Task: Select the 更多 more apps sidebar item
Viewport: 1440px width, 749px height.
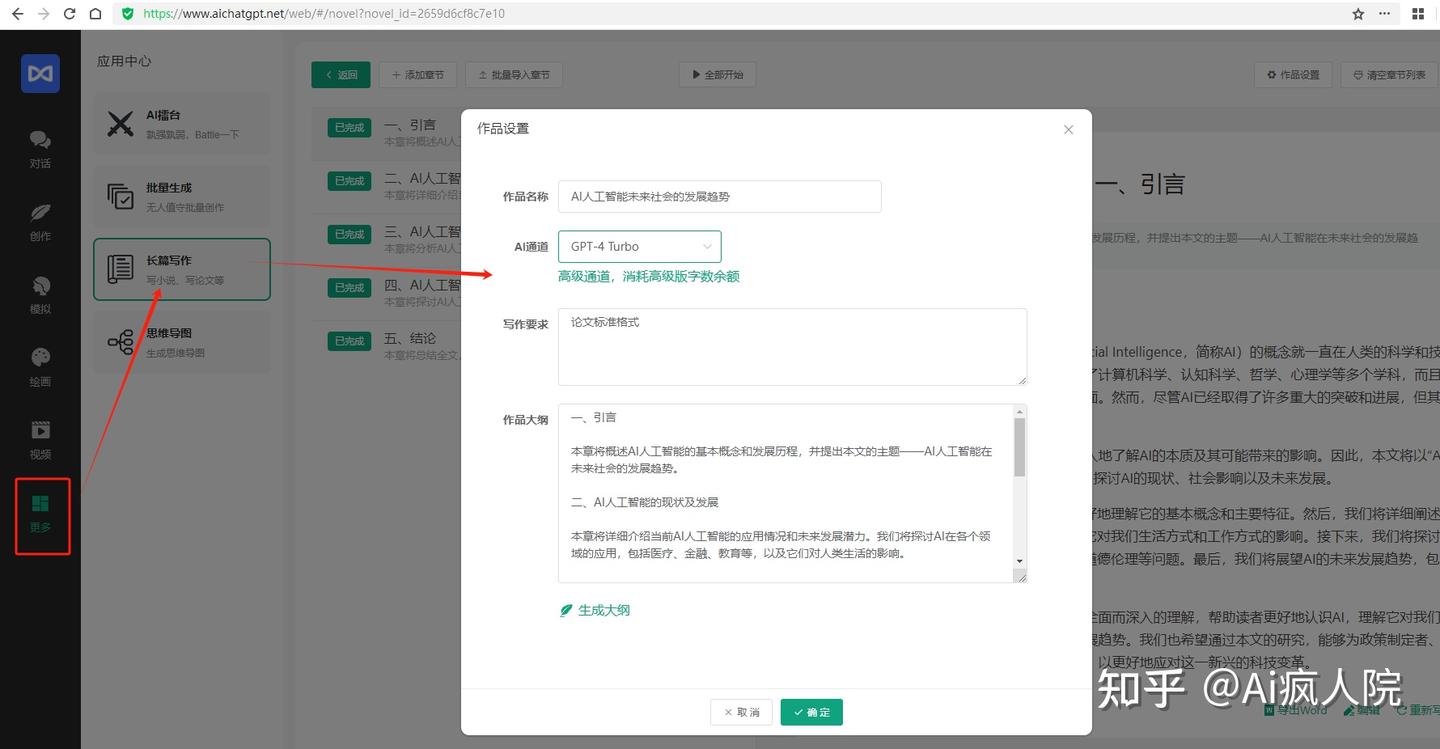Action: [41, 514]
